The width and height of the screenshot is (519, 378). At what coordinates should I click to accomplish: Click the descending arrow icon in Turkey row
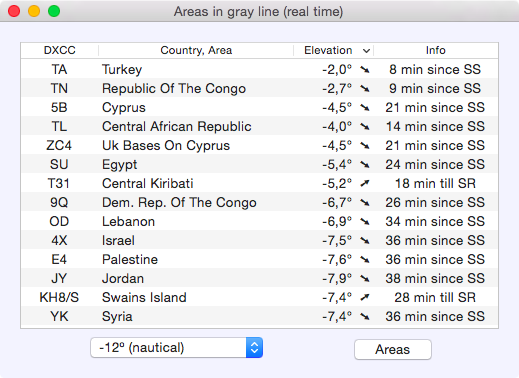pyautogui.click(x=365, y=70)
